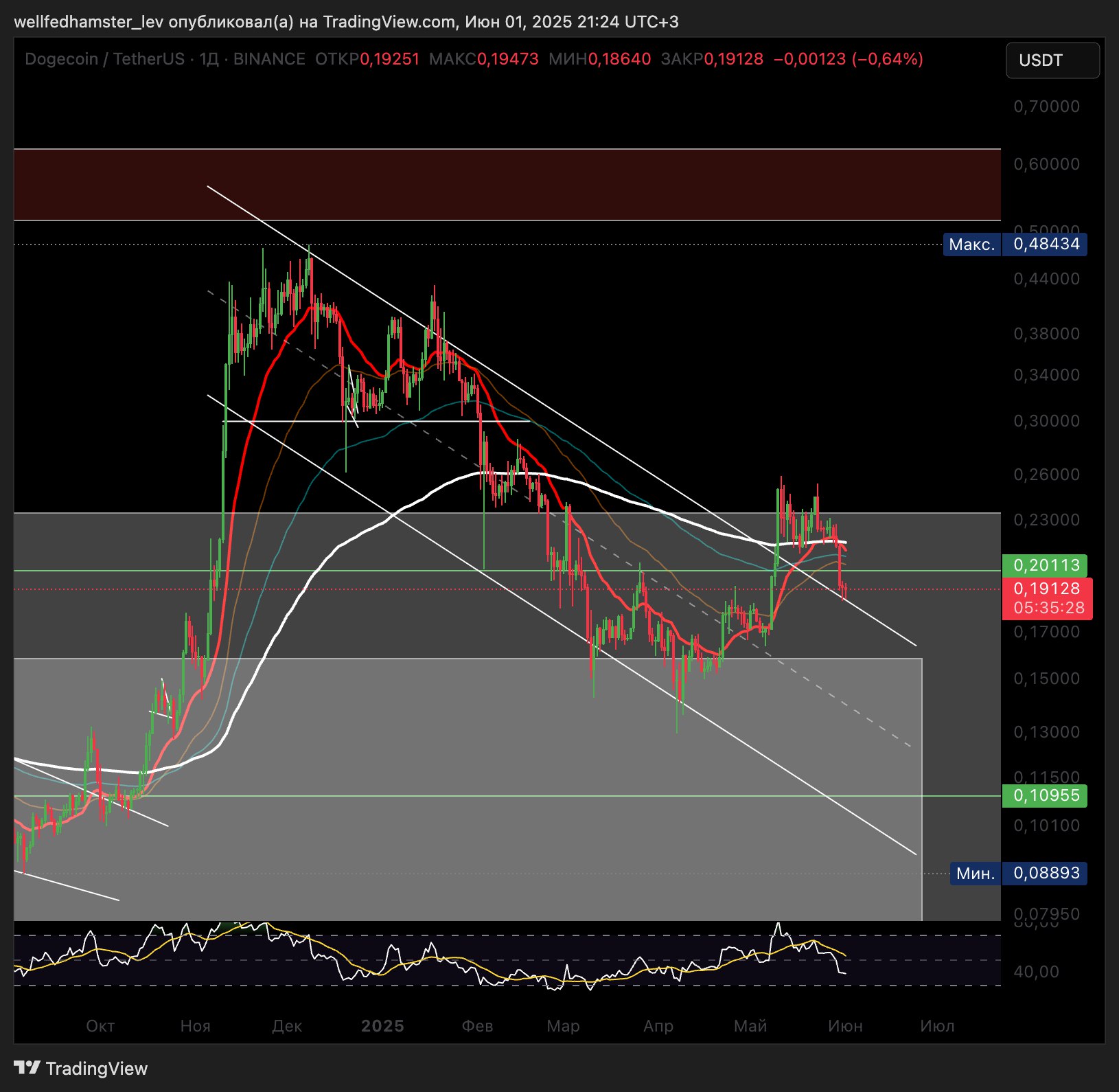
Task: Click the 0,26000 price axis value
Action: click(1047, 475)
